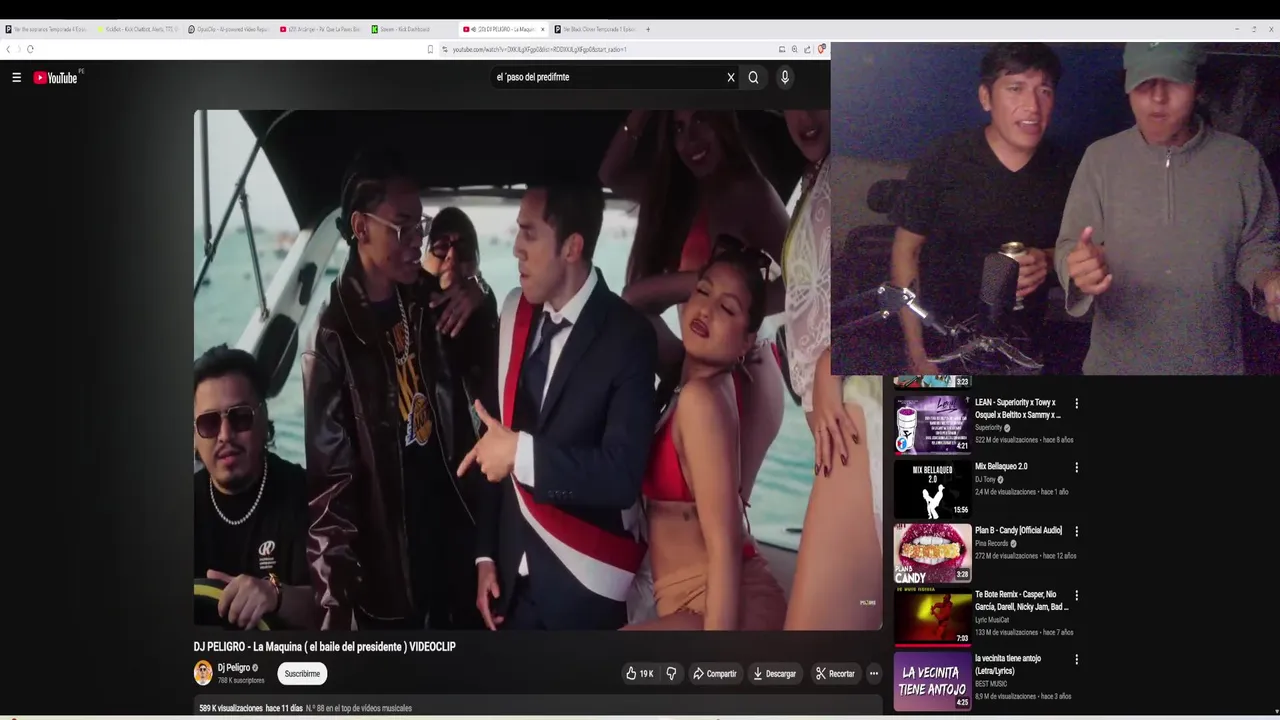1280x720 pixels.
Task: Clip the video with Recortar
Action: pos(835,674)
